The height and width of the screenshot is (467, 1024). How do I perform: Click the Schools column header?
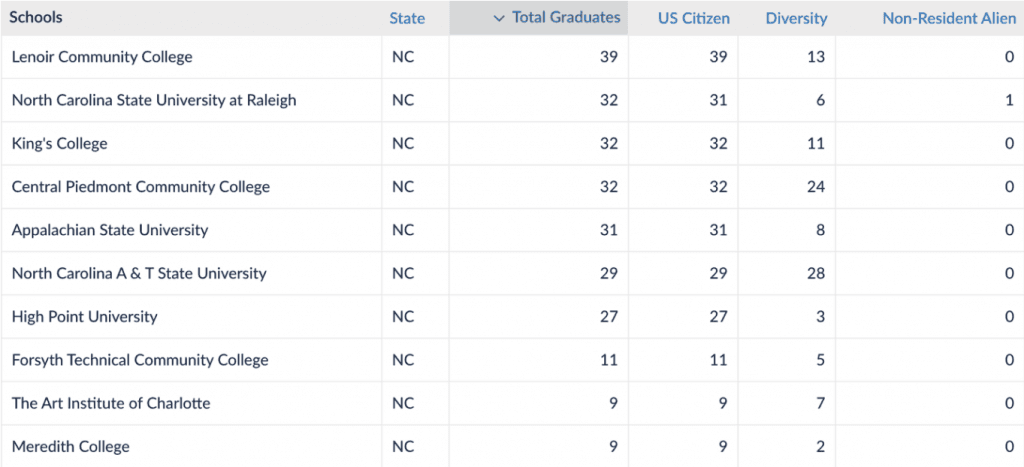click(x=36, y=18)
